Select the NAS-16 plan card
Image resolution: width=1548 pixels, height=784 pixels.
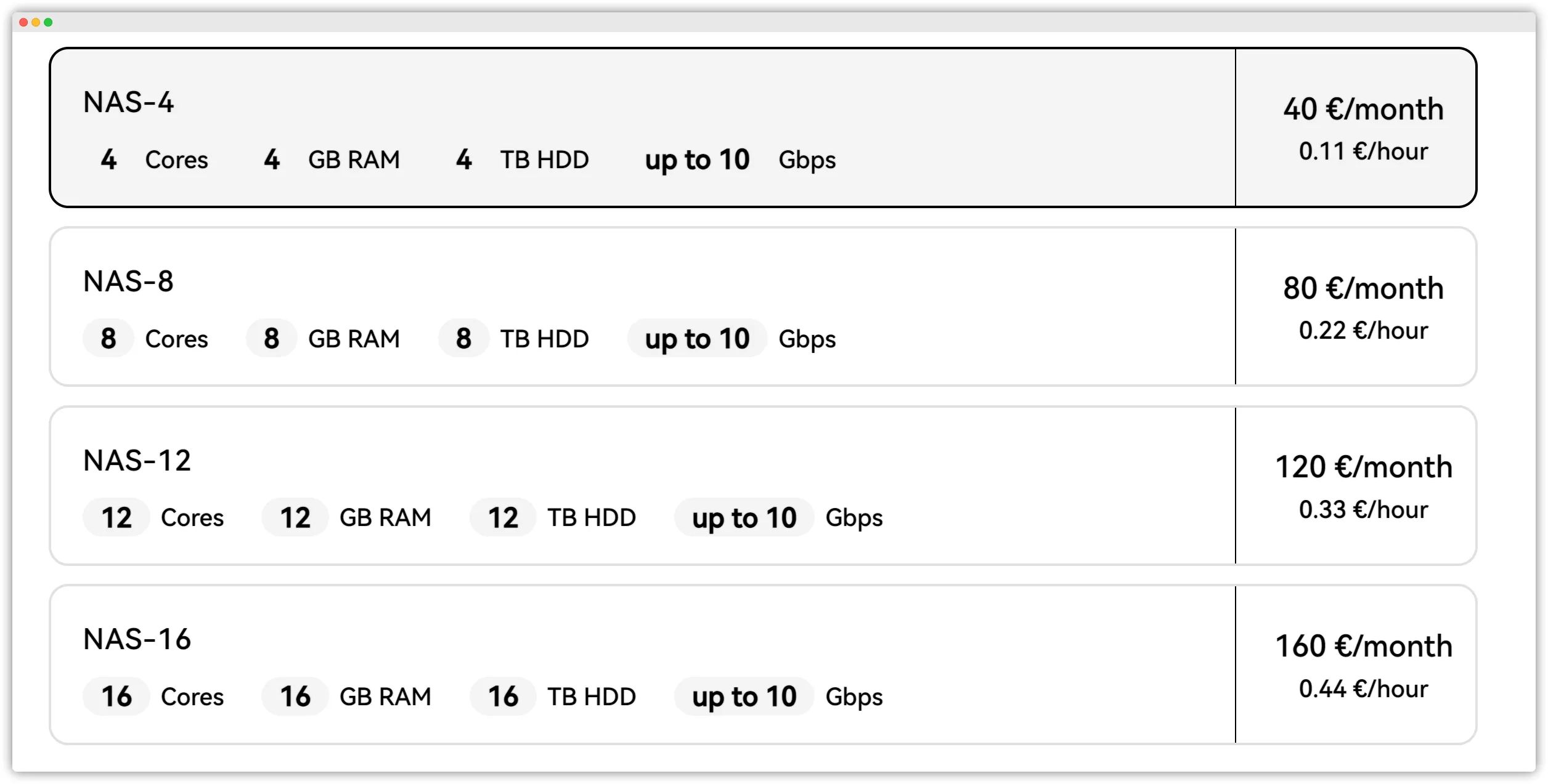[x=763, y=665]
